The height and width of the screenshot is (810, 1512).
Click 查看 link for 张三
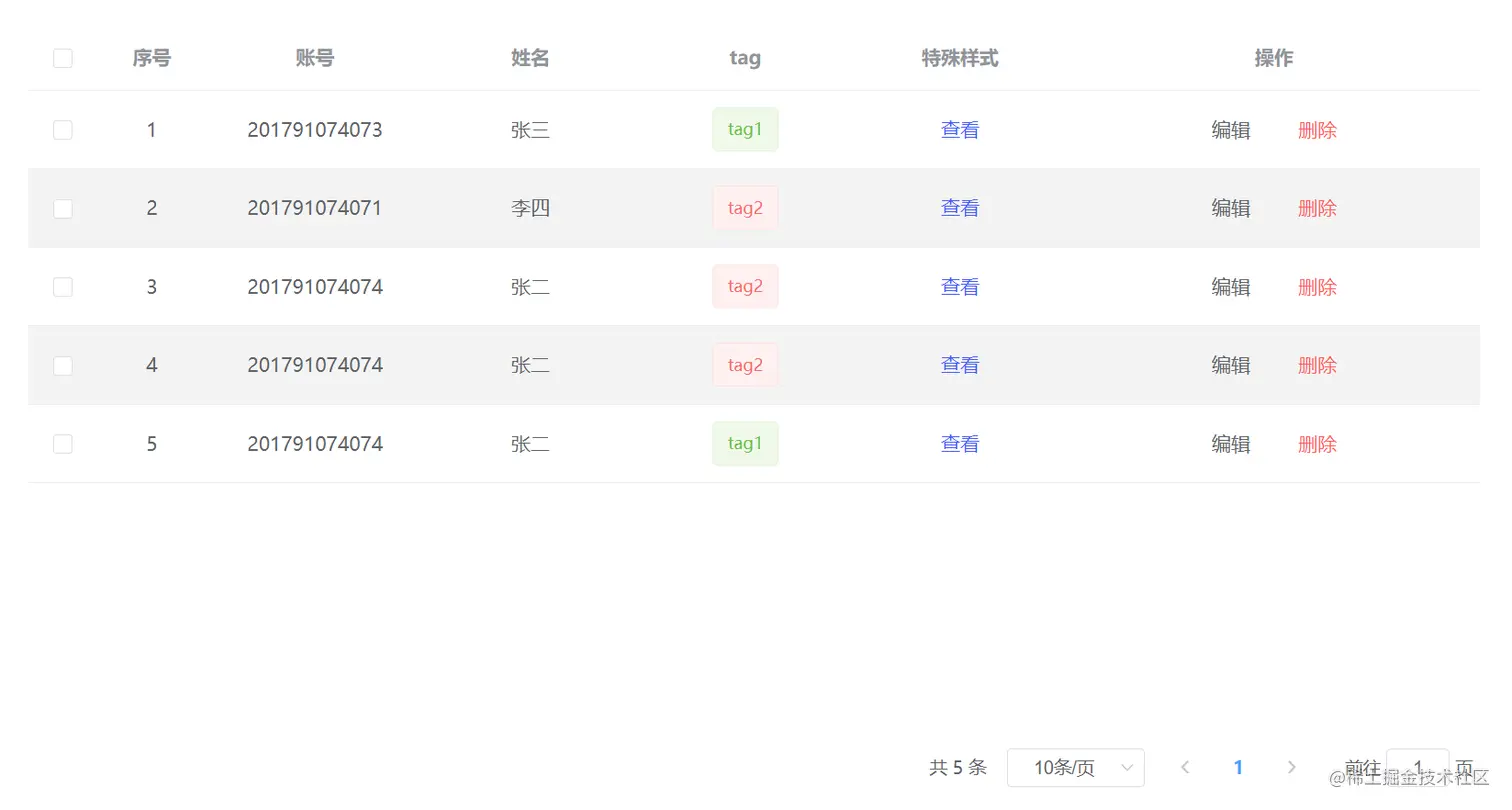960,130
